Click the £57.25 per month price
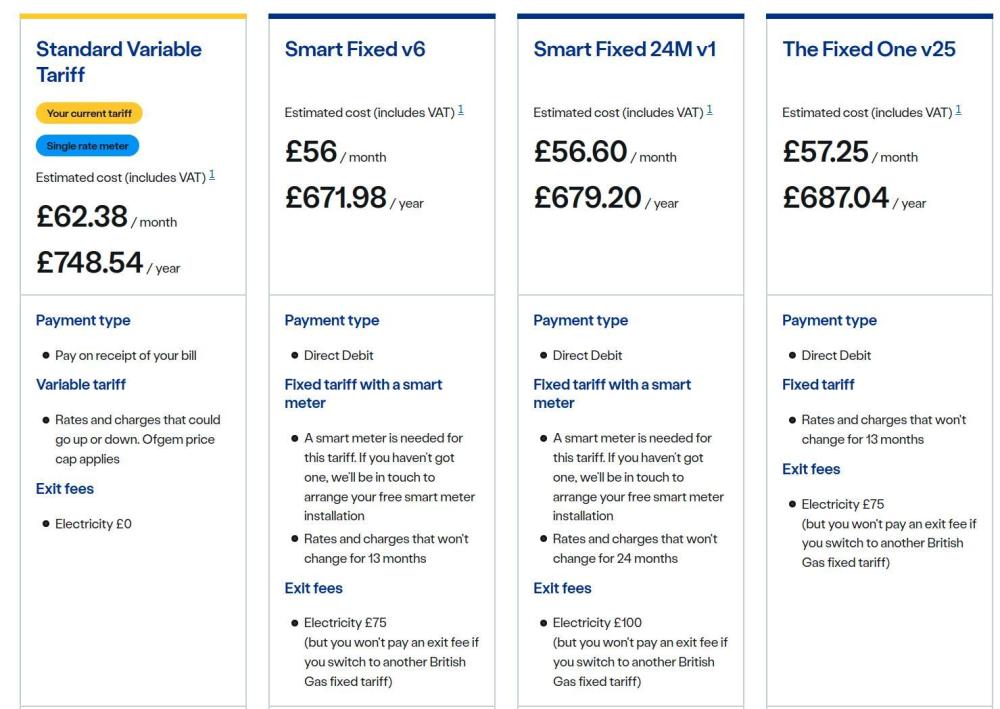The height and width of the screenshot is (709, 1000). pyautogui.click(x=850, y=152)
